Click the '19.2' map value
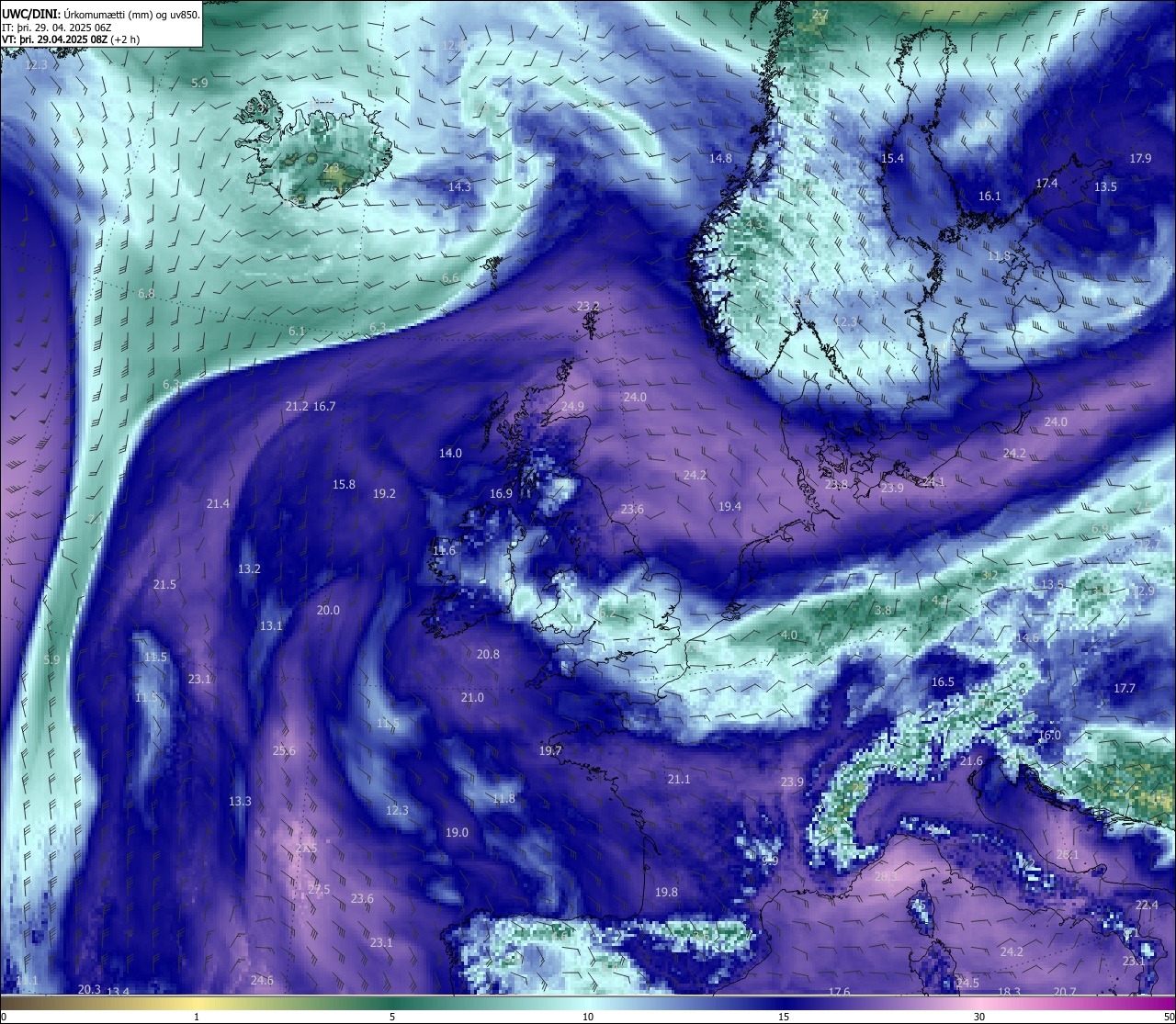 pos(384,493)
